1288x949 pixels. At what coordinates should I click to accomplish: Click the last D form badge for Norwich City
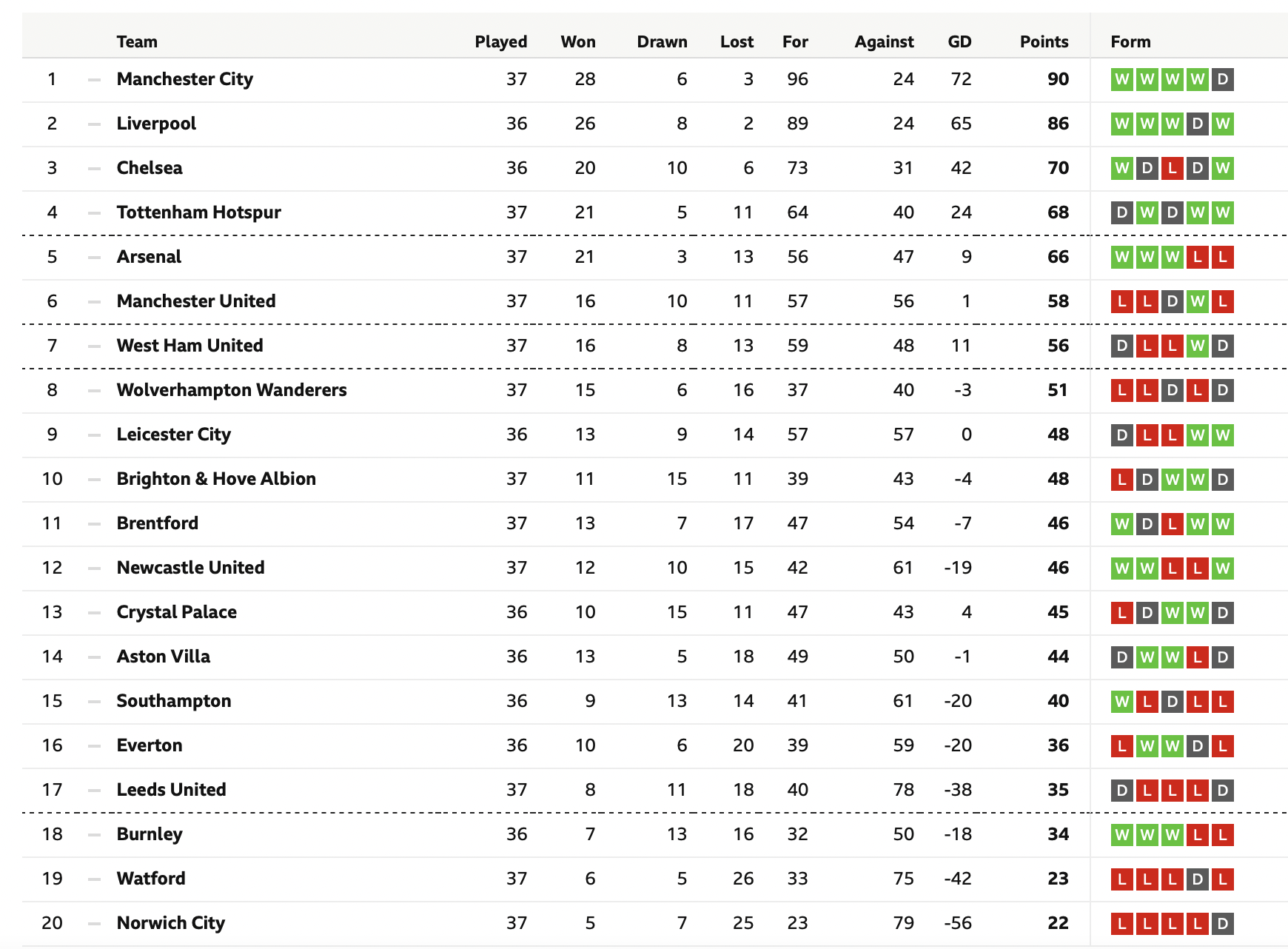(x=1222, y=923)
